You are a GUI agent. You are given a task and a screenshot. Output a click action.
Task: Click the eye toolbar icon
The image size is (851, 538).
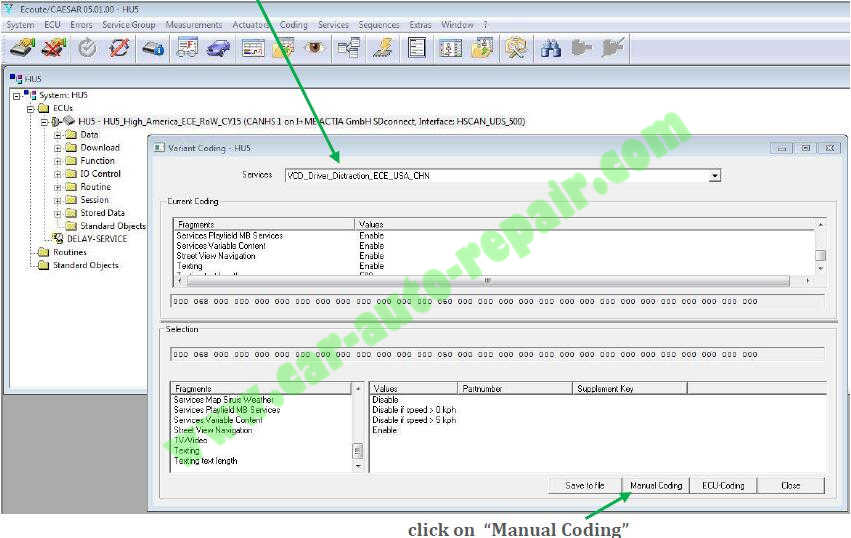point(314,48)
